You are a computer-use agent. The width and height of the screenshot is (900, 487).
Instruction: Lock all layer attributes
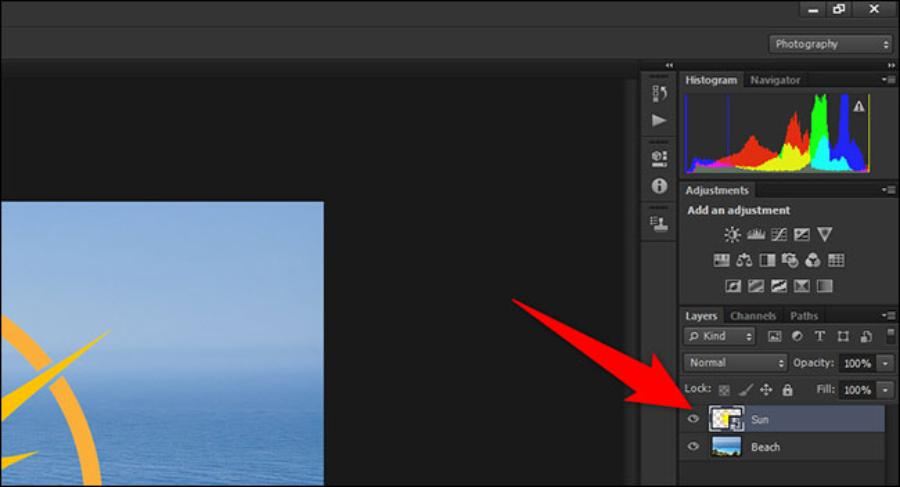[788, 391]
